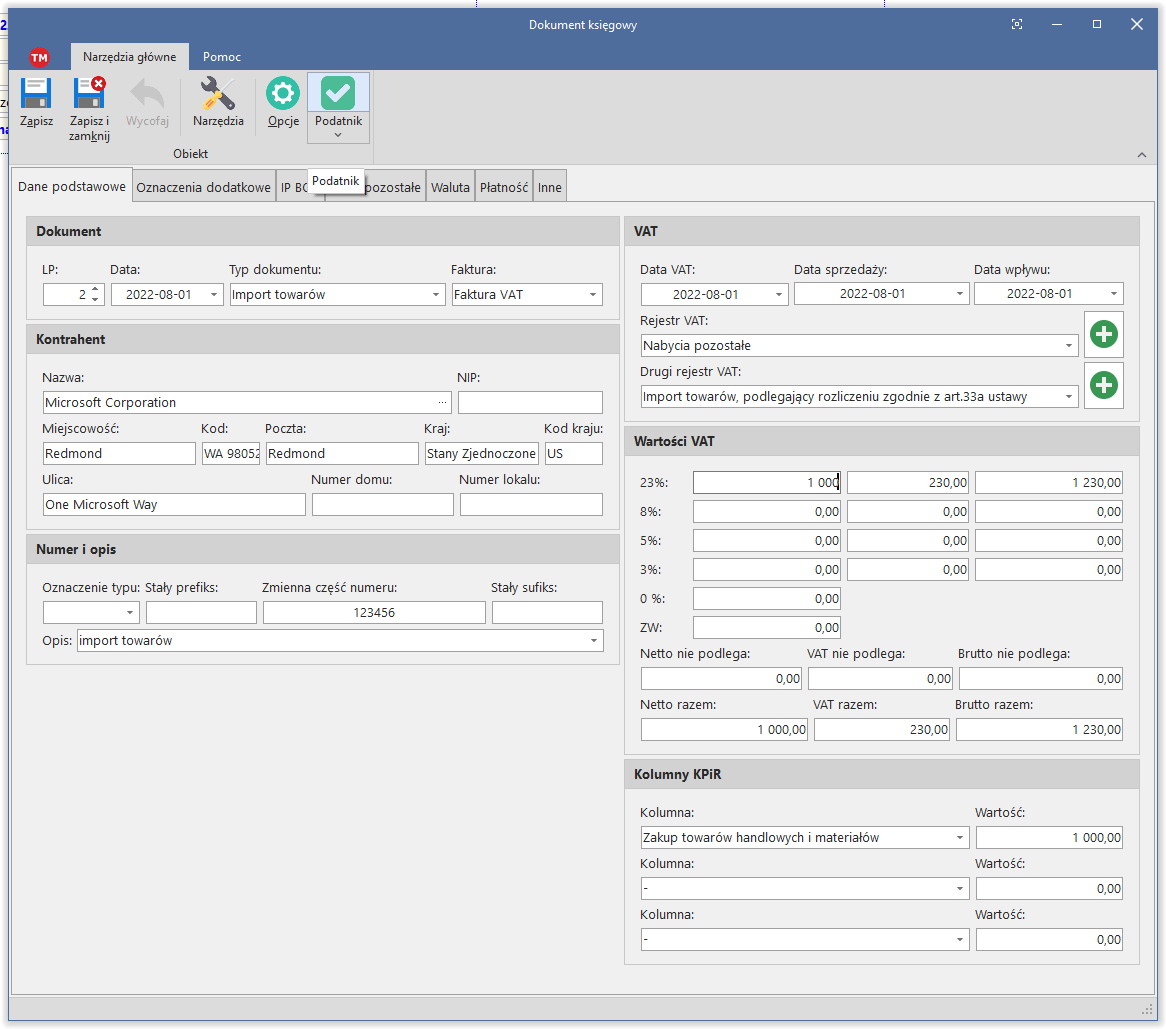
Task: Click green plus next to Drugi rejestr VAT
Action: click(1103, 386)
